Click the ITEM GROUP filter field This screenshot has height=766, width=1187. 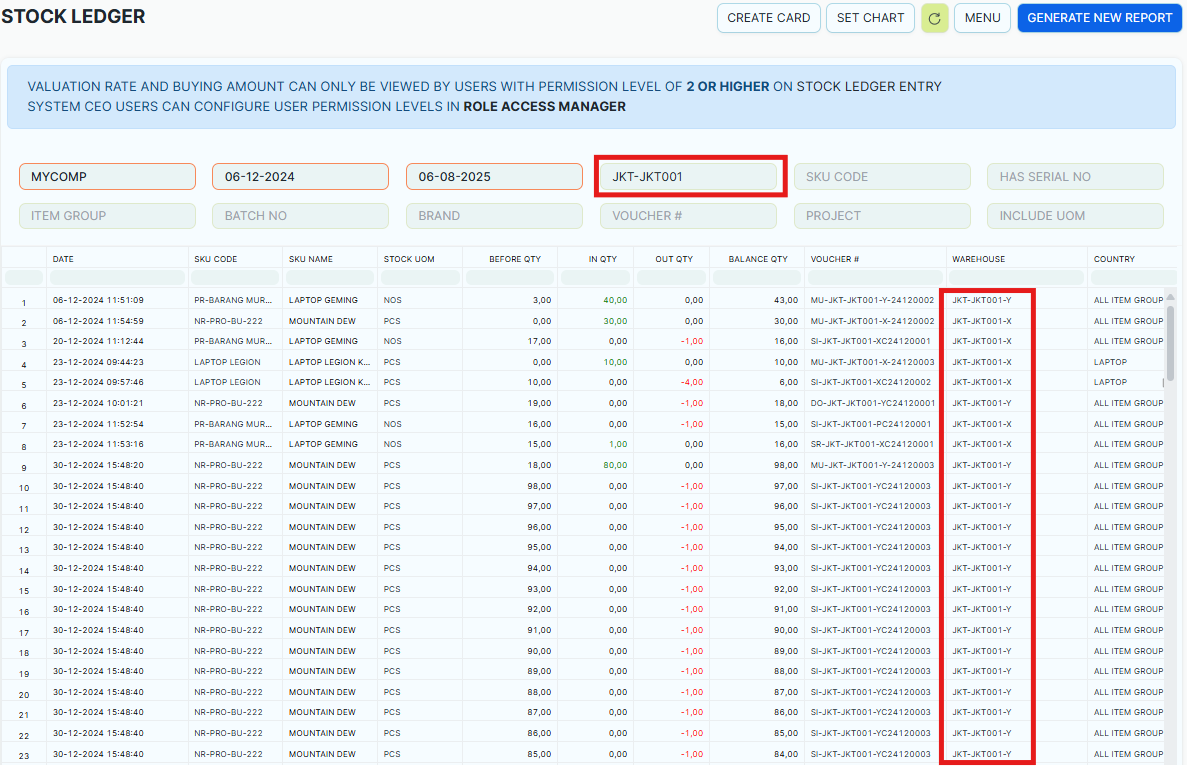(107, 216)
